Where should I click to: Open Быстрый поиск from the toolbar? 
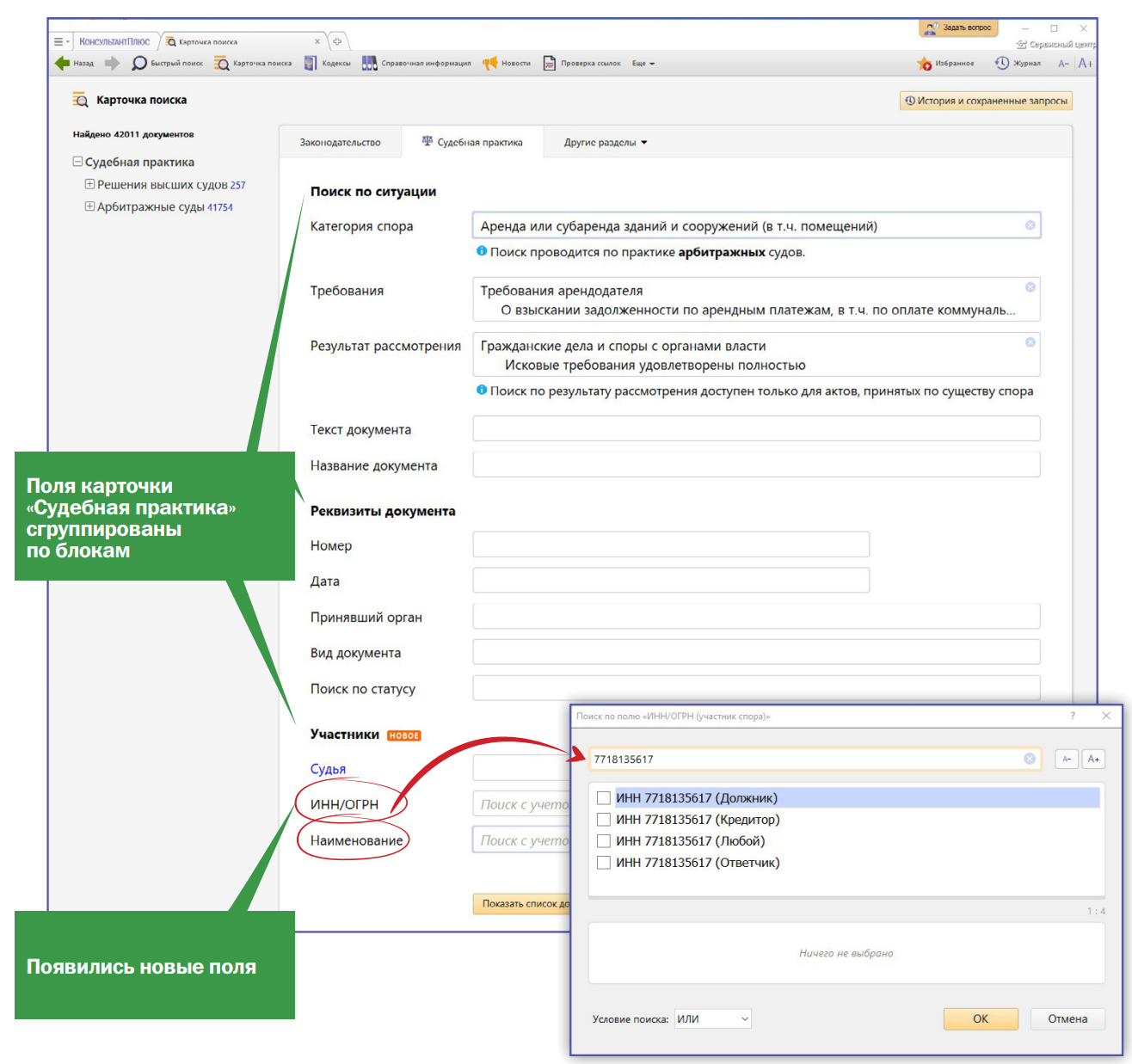pyautogui.click(x=168, y=63)
